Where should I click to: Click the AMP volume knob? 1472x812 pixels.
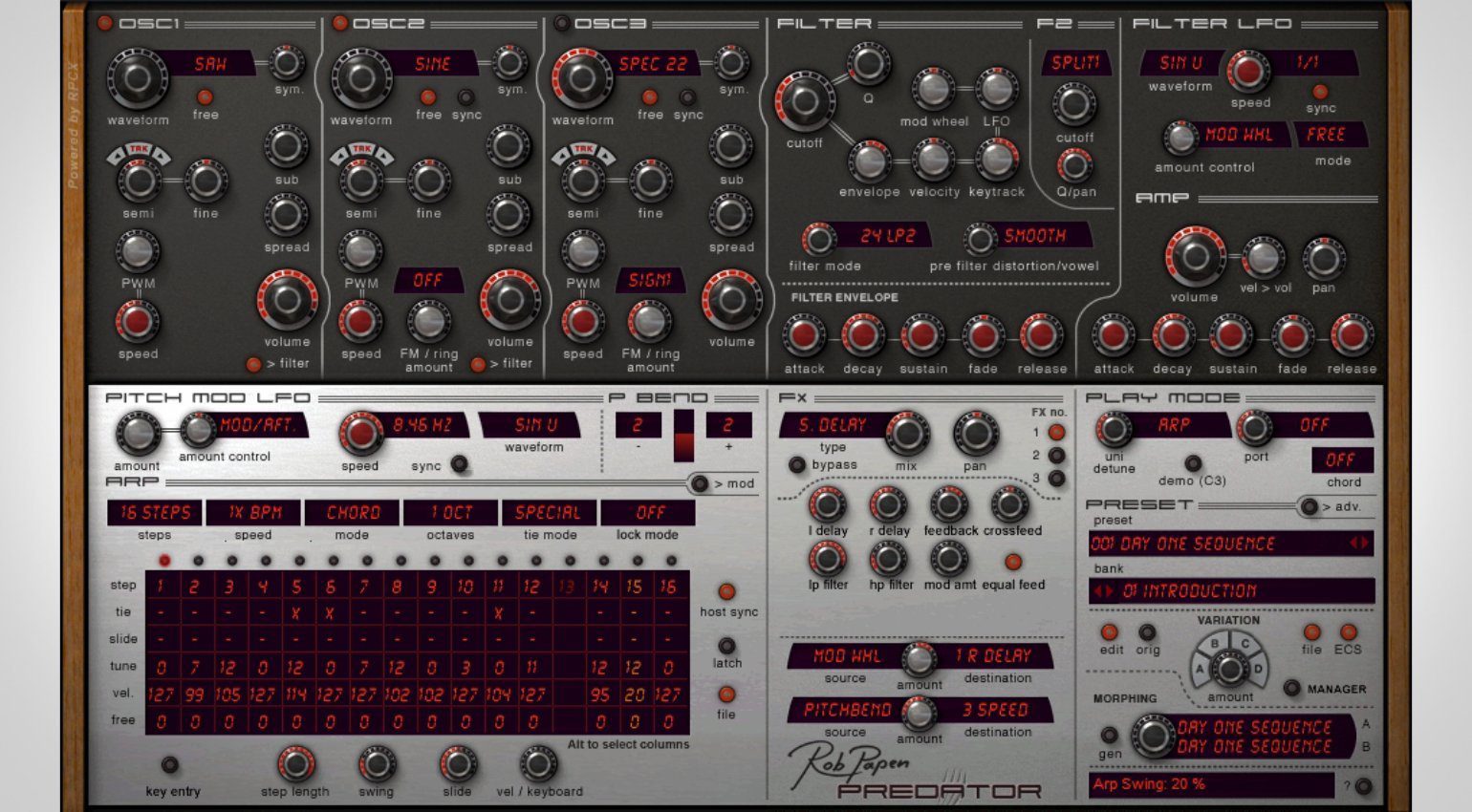click(1194, 256)
